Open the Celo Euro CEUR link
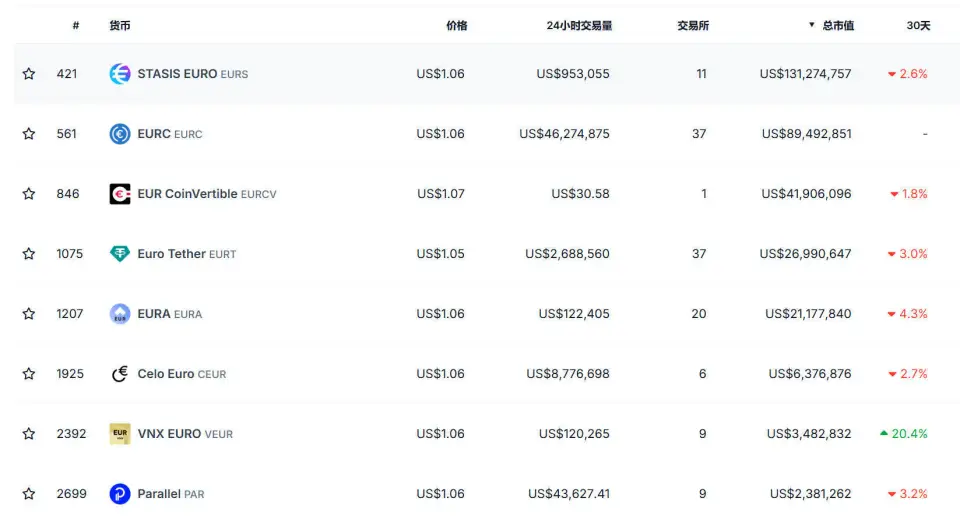 click(181, 374)
